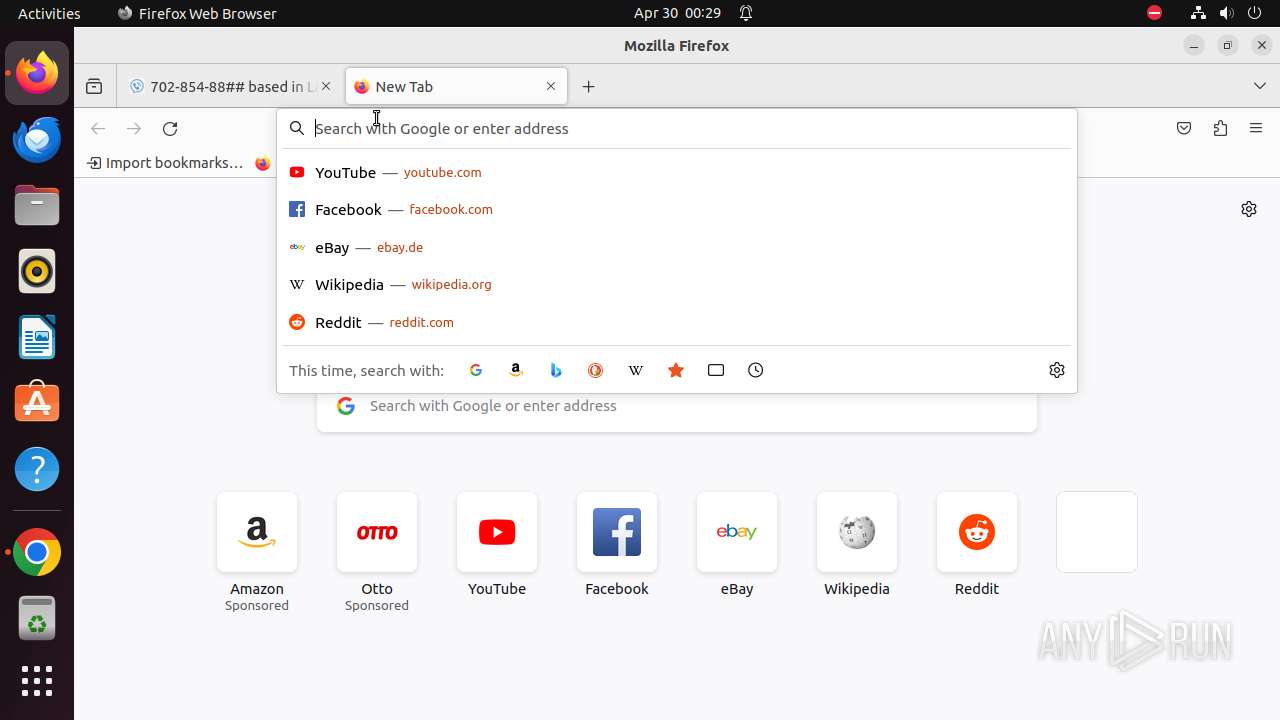The image size is (1280, 720).
Task: Show Applications grid in the dock
Action: [x=37, y=681]
